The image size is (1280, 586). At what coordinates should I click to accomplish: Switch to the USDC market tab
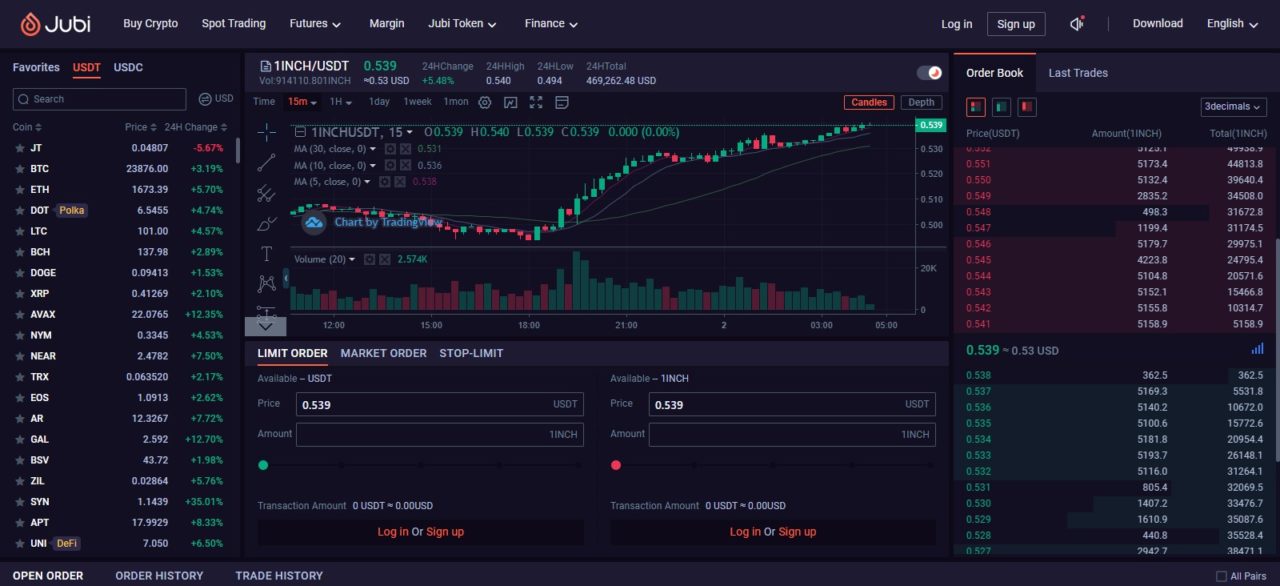128,68
